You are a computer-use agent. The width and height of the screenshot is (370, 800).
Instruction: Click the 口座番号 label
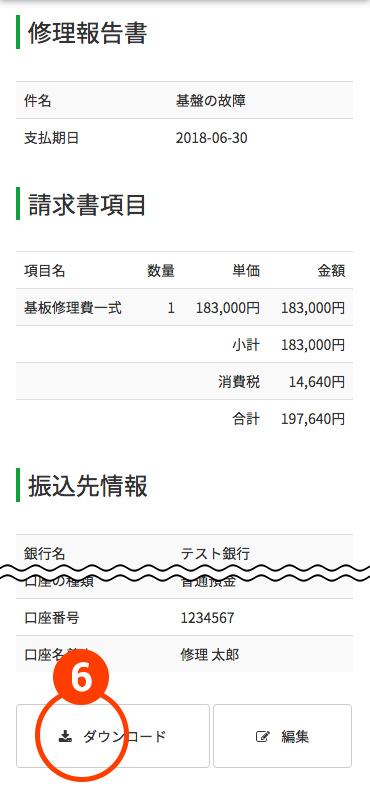(x=52, y=618)
